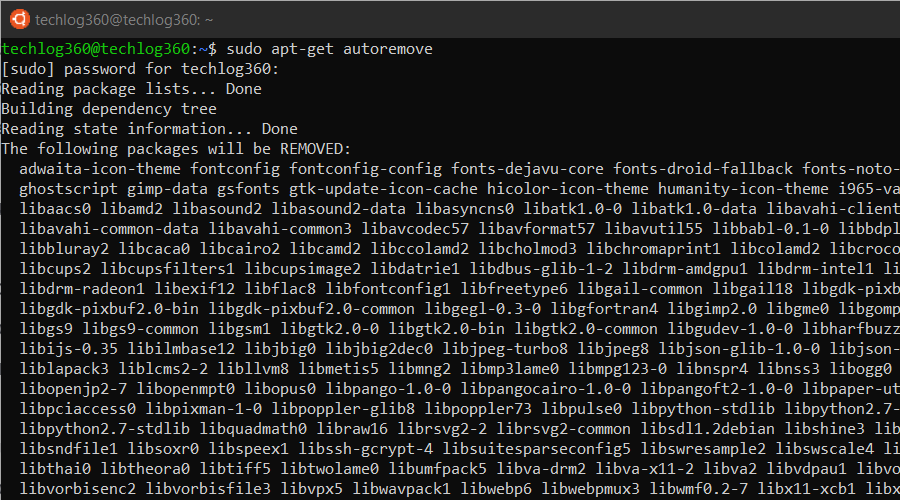
Task: Click the package name 'liblapack3'
Action: point(64,369)
